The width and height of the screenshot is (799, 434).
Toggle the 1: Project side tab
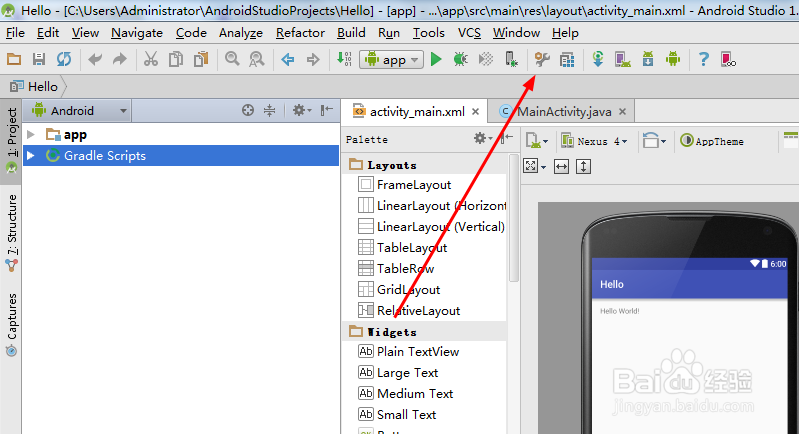tap(11, 140)
